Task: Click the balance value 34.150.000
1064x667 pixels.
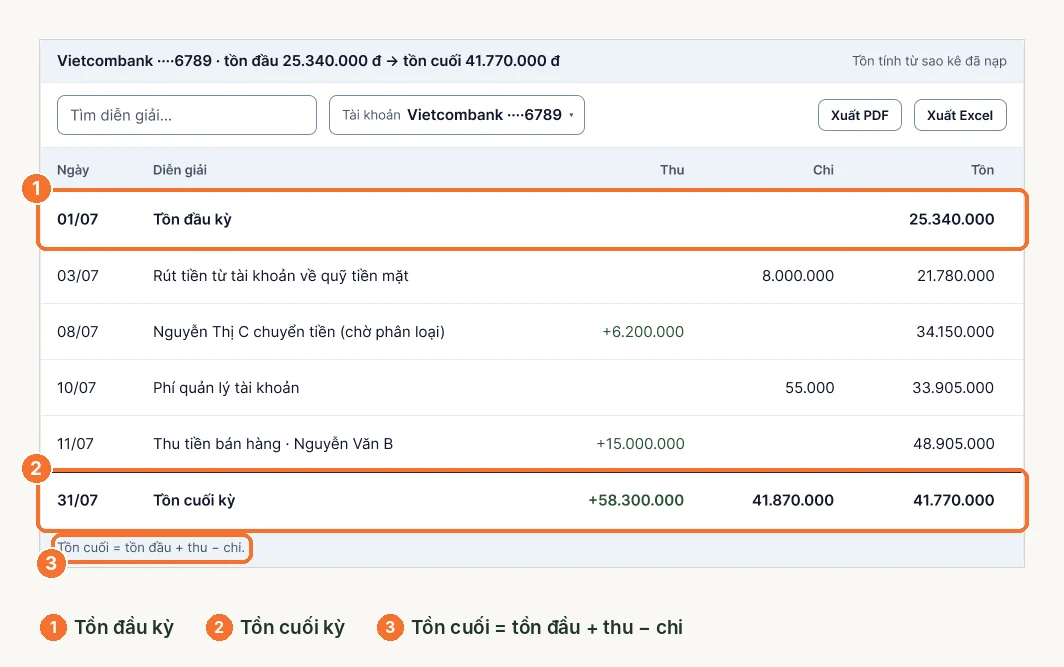Action: [955, 332]
